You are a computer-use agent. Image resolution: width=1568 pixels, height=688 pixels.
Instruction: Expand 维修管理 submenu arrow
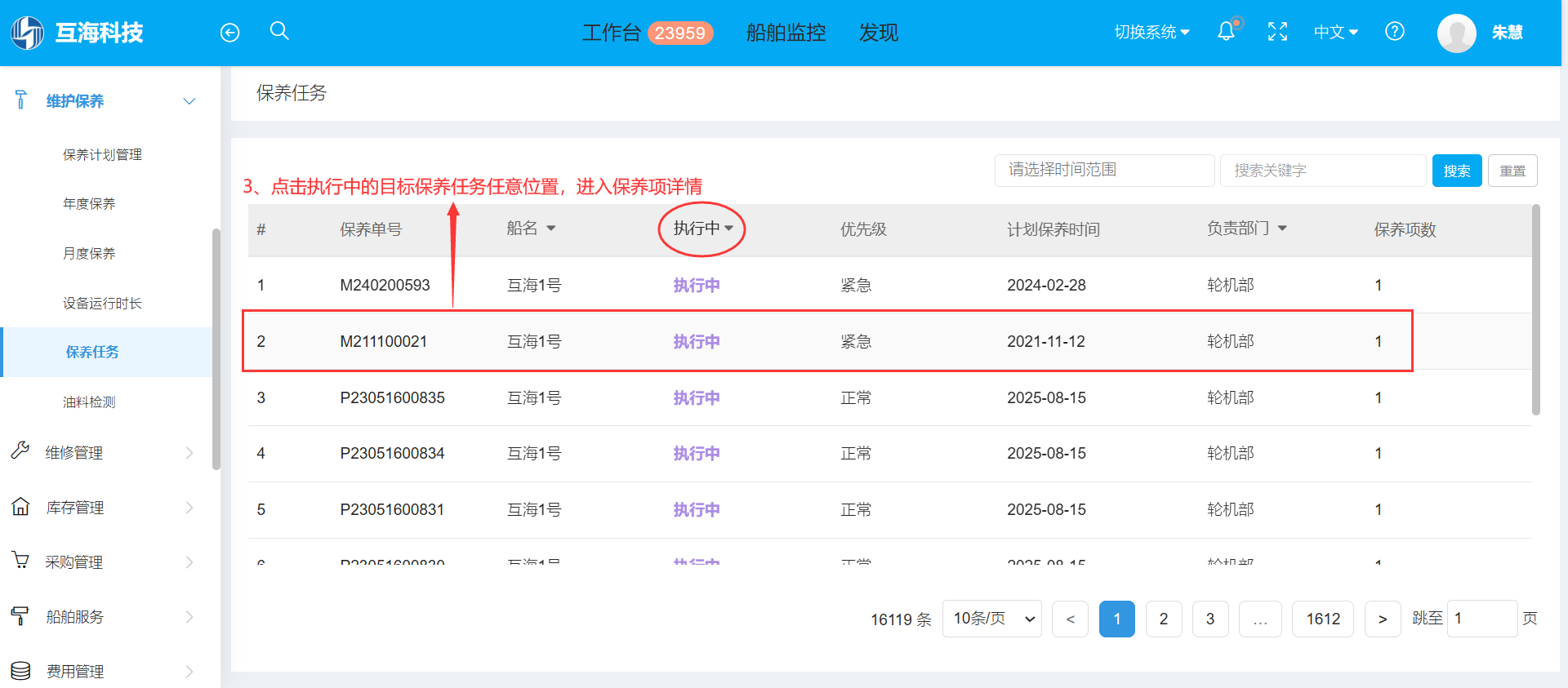[x=189, y=453]
